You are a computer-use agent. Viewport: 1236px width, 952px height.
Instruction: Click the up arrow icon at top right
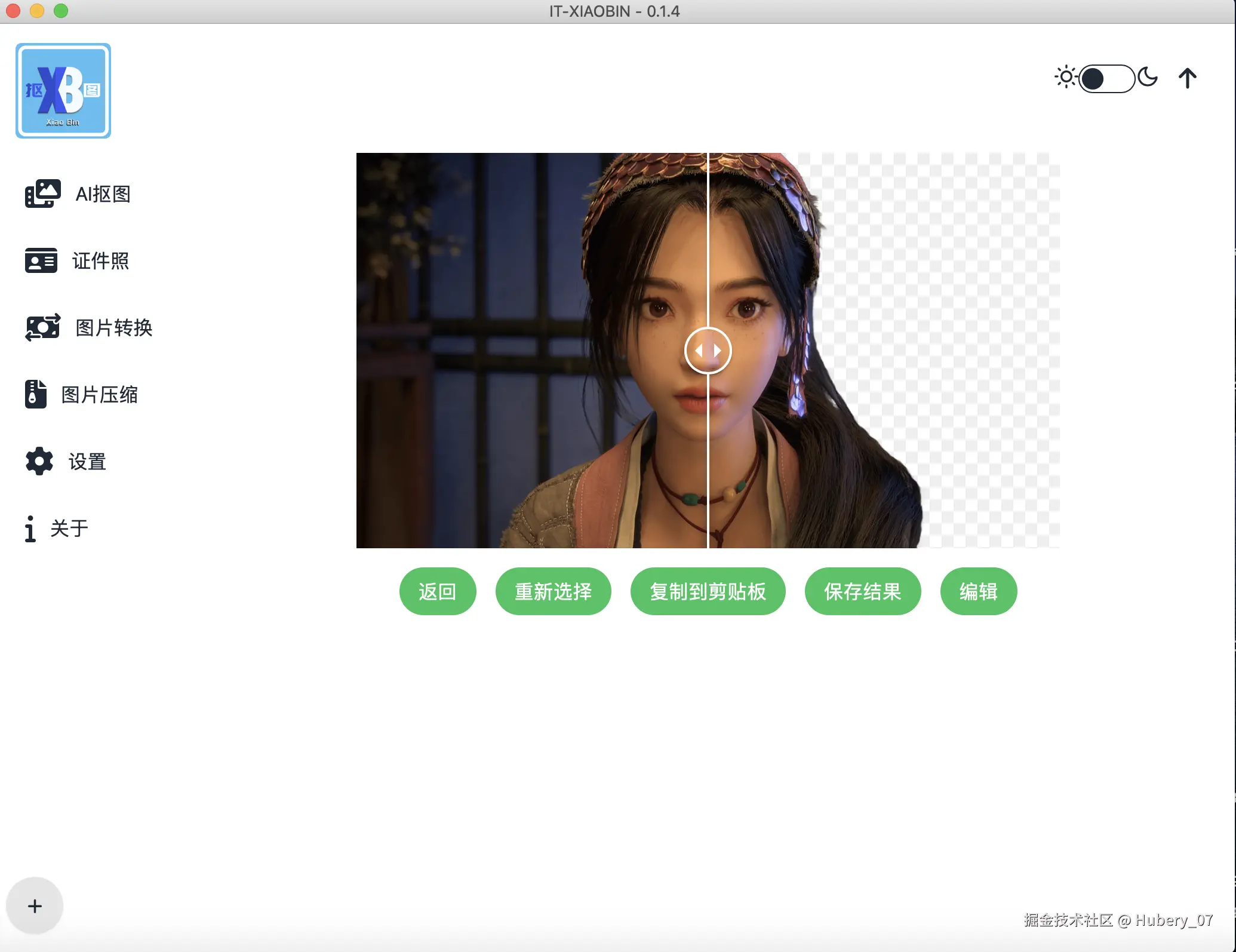(x=1187, y=78)
